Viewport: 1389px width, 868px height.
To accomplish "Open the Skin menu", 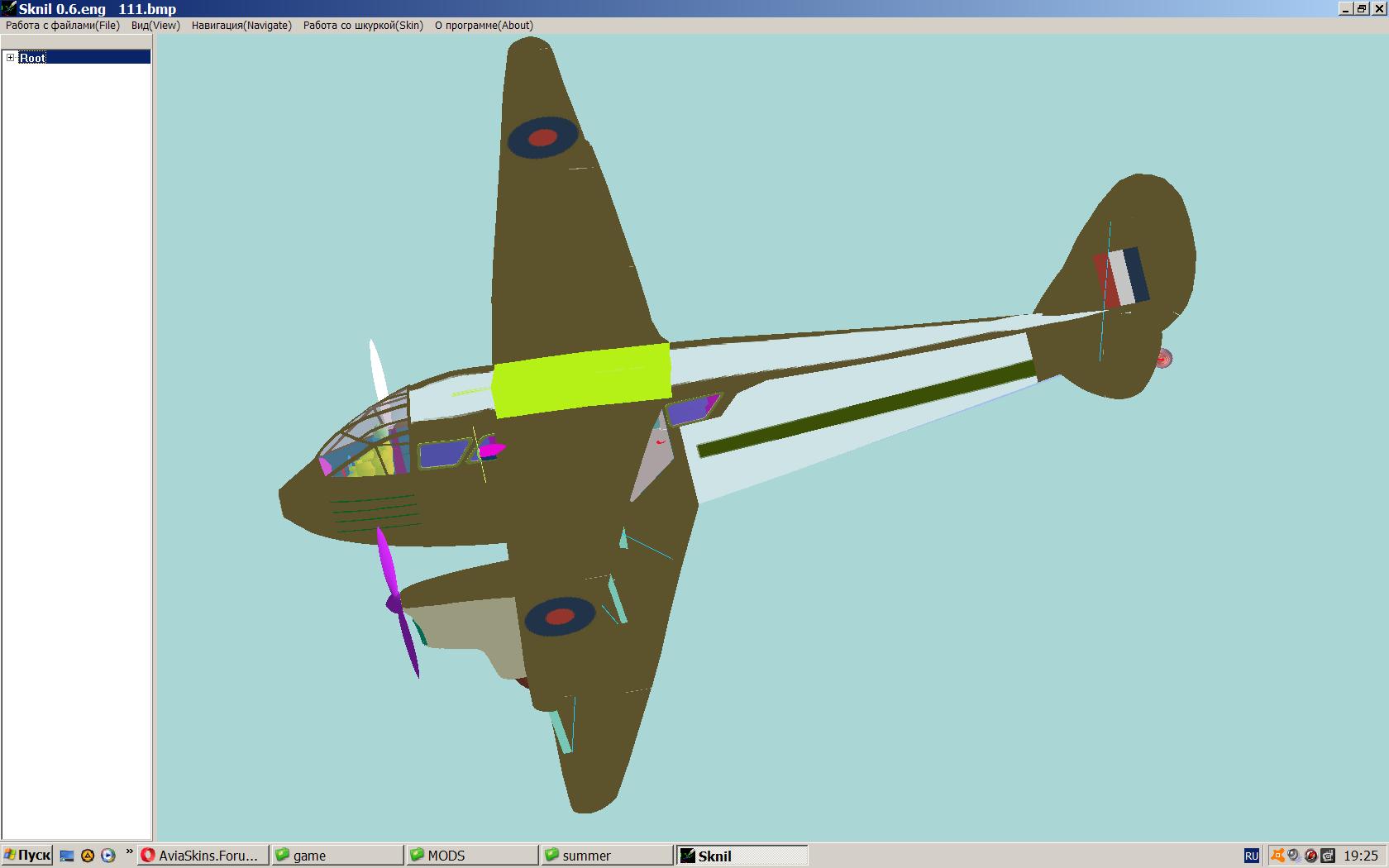I will tap(363, 26).
